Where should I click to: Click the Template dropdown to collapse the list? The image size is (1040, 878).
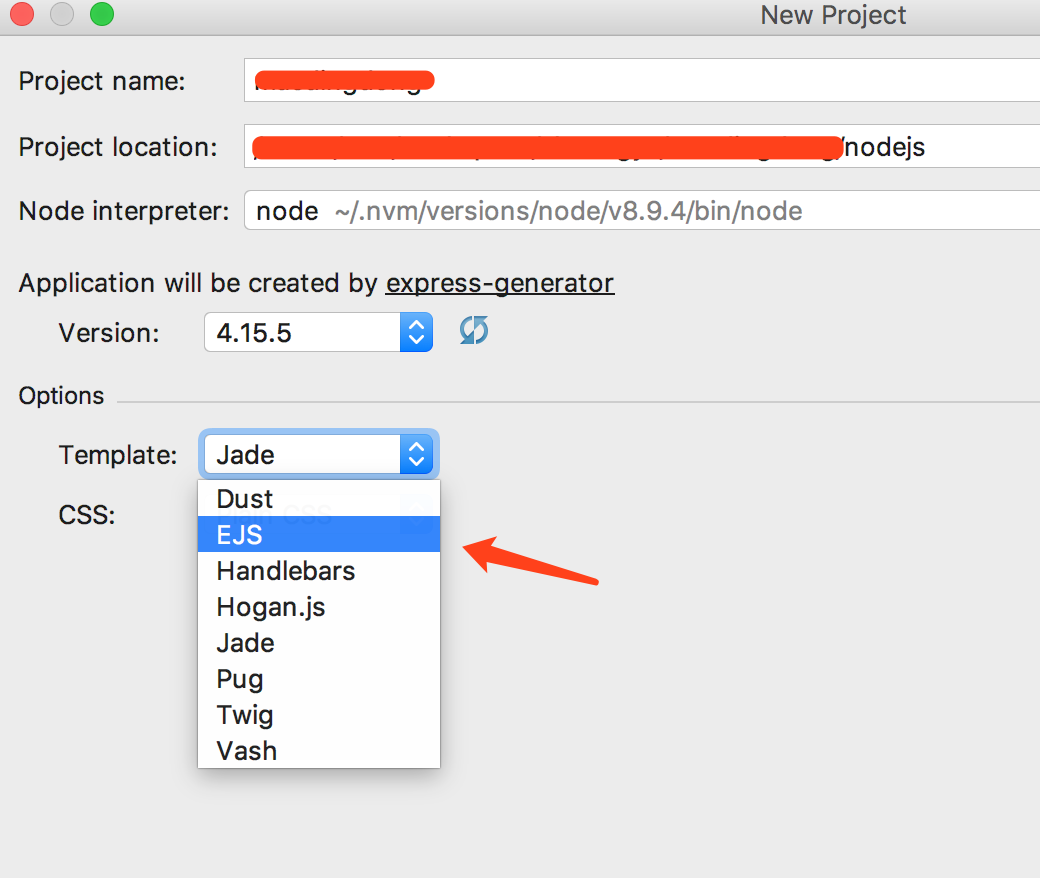click(x=300, y=453)
